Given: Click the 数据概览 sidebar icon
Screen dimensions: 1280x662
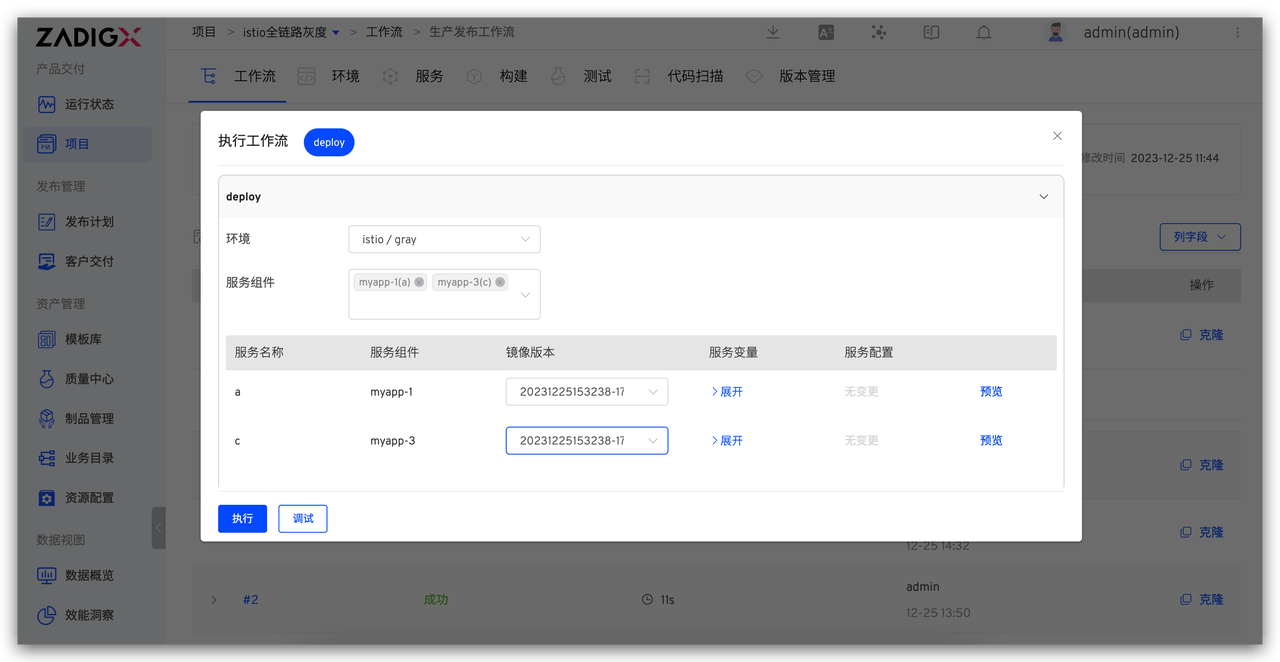Looking at the screenshot, I should (47, 575).
